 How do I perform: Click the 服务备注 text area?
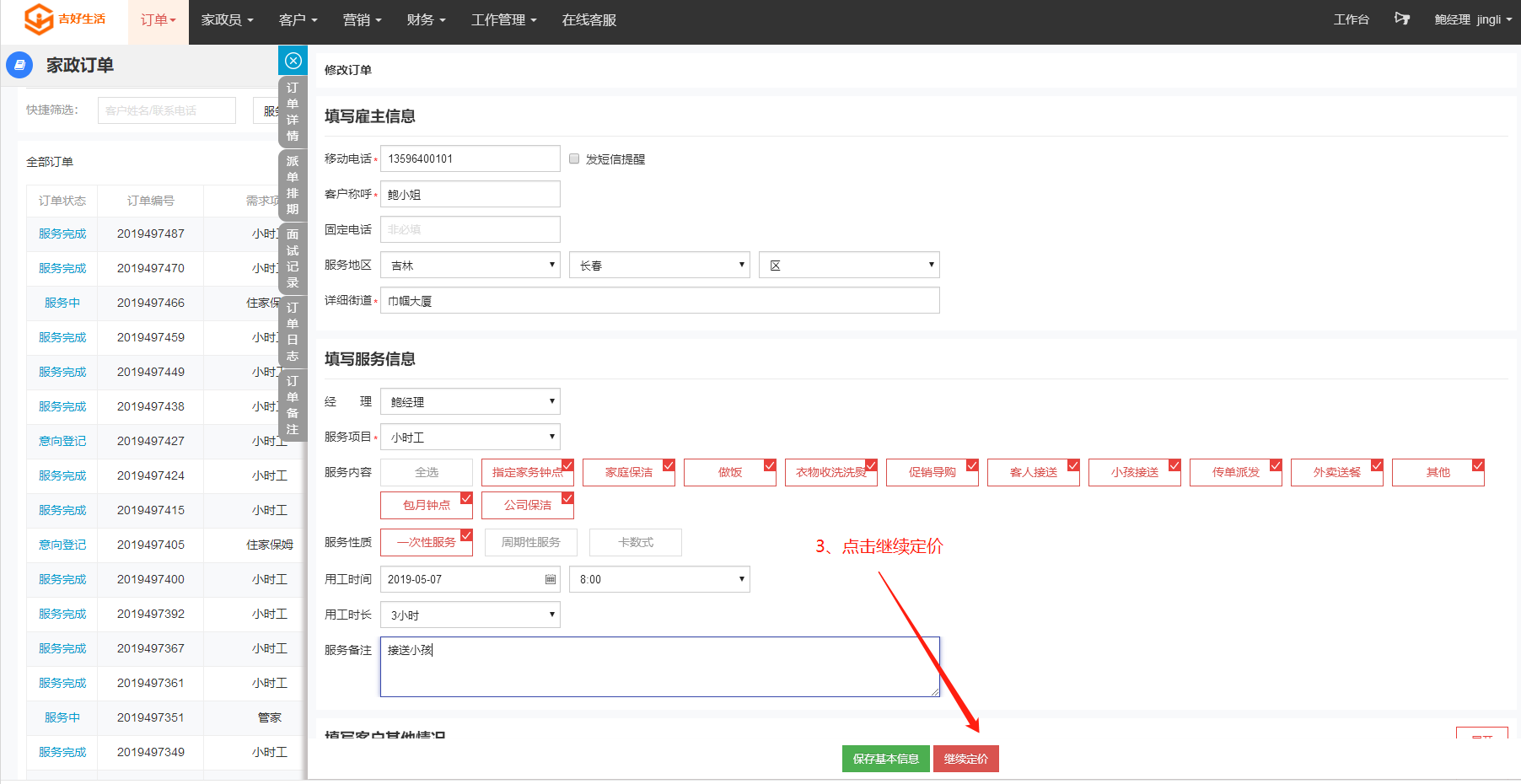pos(660,667)
